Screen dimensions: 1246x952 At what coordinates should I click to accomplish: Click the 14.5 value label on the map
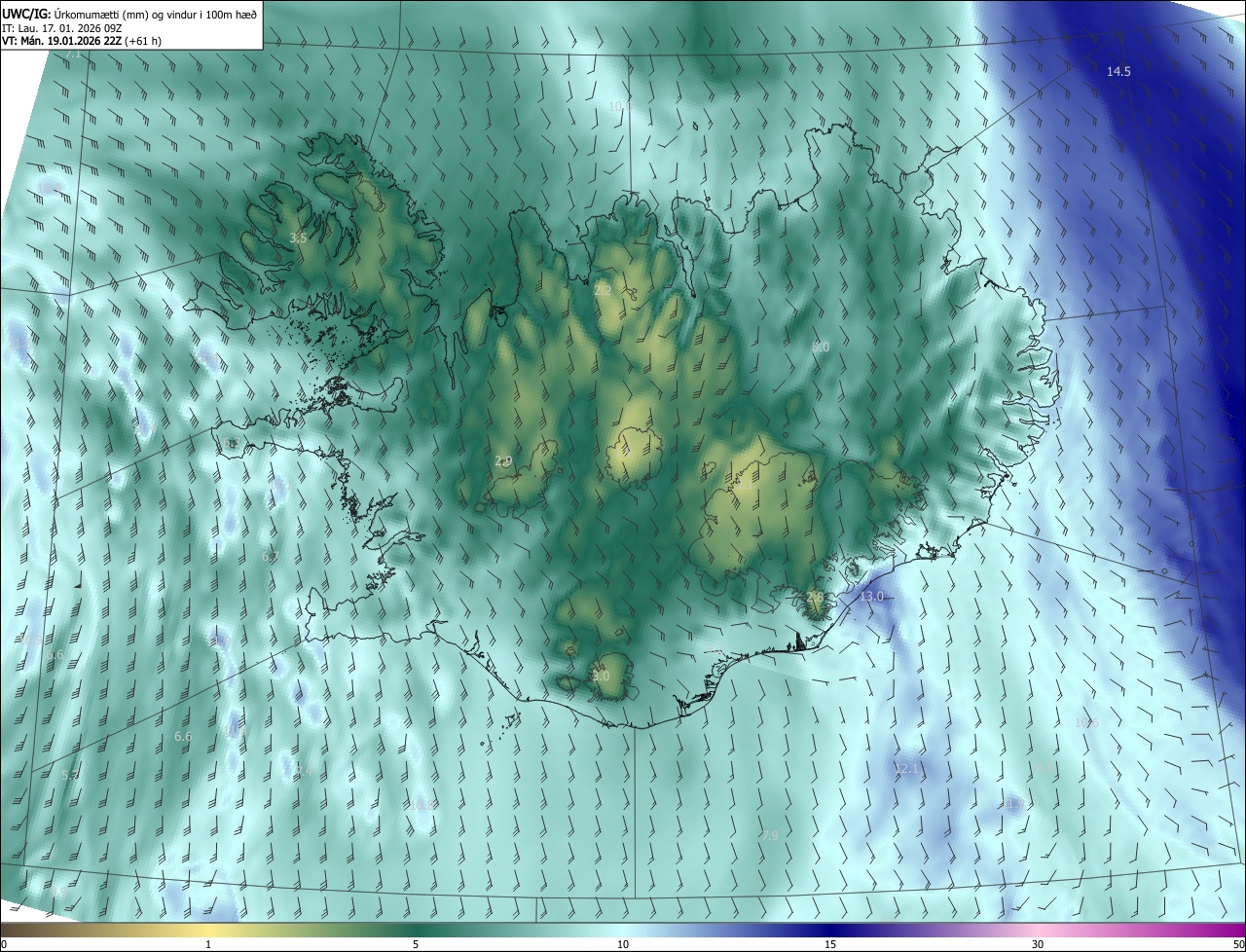click(1118, 72)
